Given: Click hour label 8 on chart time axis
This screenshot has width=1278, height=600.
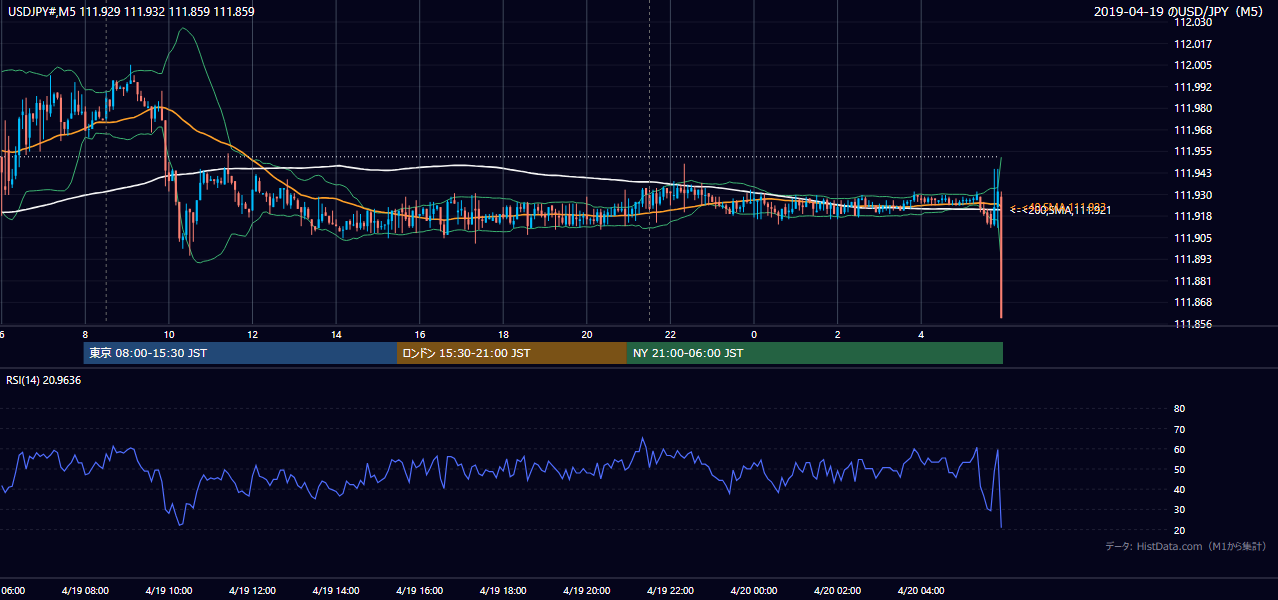Looking at the screenshot, I should coord(85,335).
